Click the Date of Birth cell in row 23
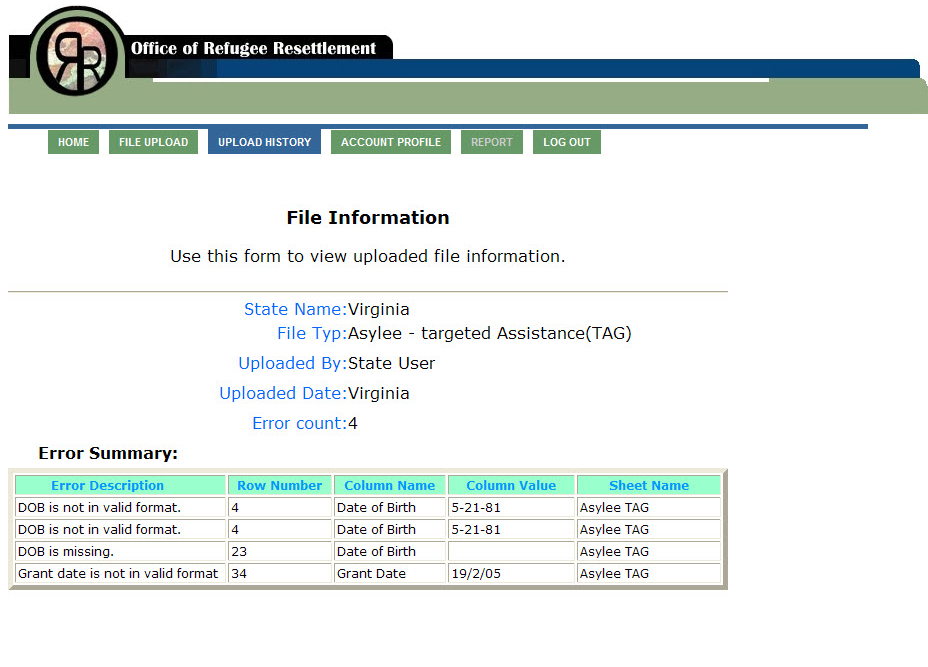Viewport: 928px width, 667px height. (389, 552)
